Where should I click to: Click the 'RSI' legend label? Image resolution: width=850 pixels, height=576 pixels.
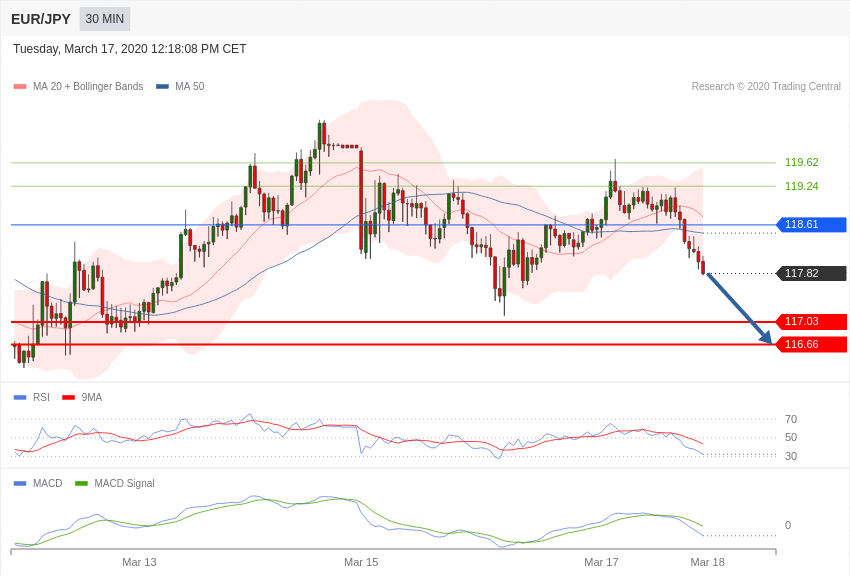[41, 397]
